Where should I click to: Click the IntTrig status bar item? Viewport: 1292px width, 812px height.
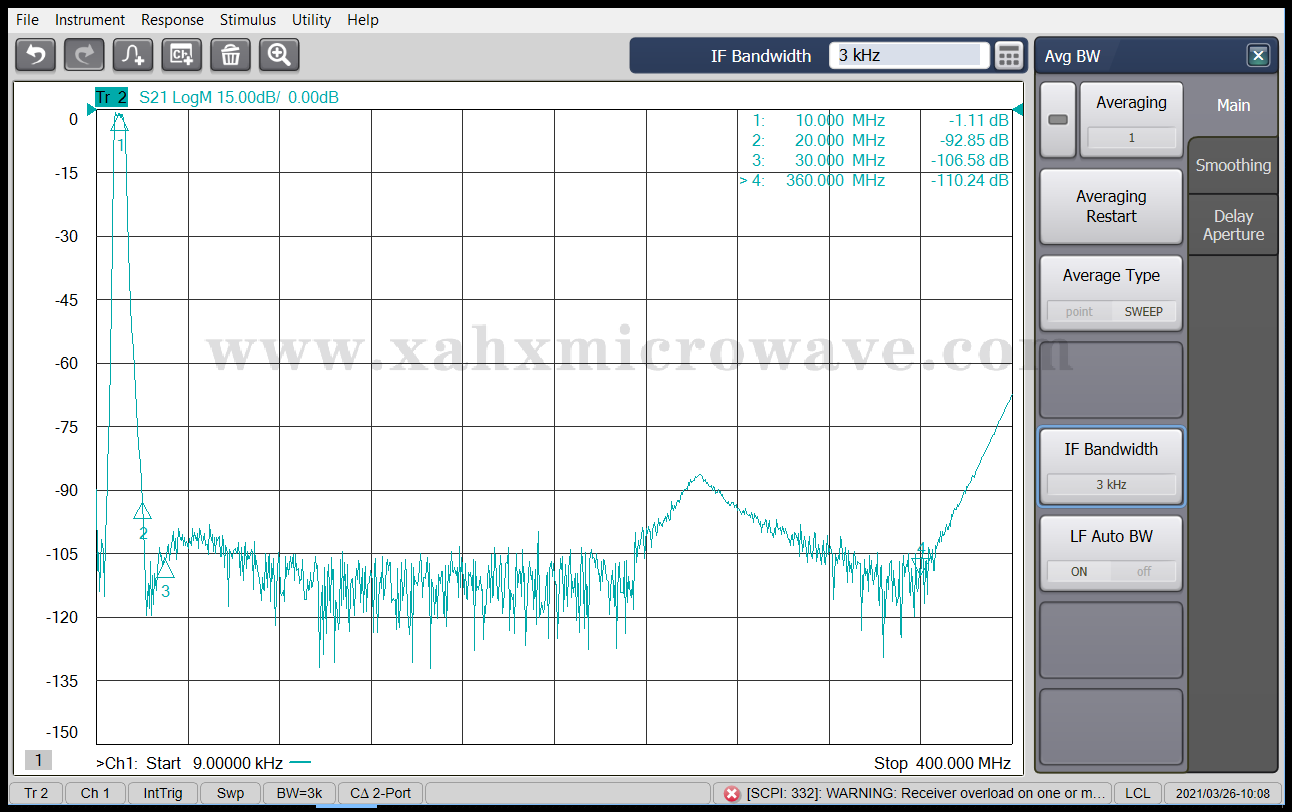click(x=163, y=793)
